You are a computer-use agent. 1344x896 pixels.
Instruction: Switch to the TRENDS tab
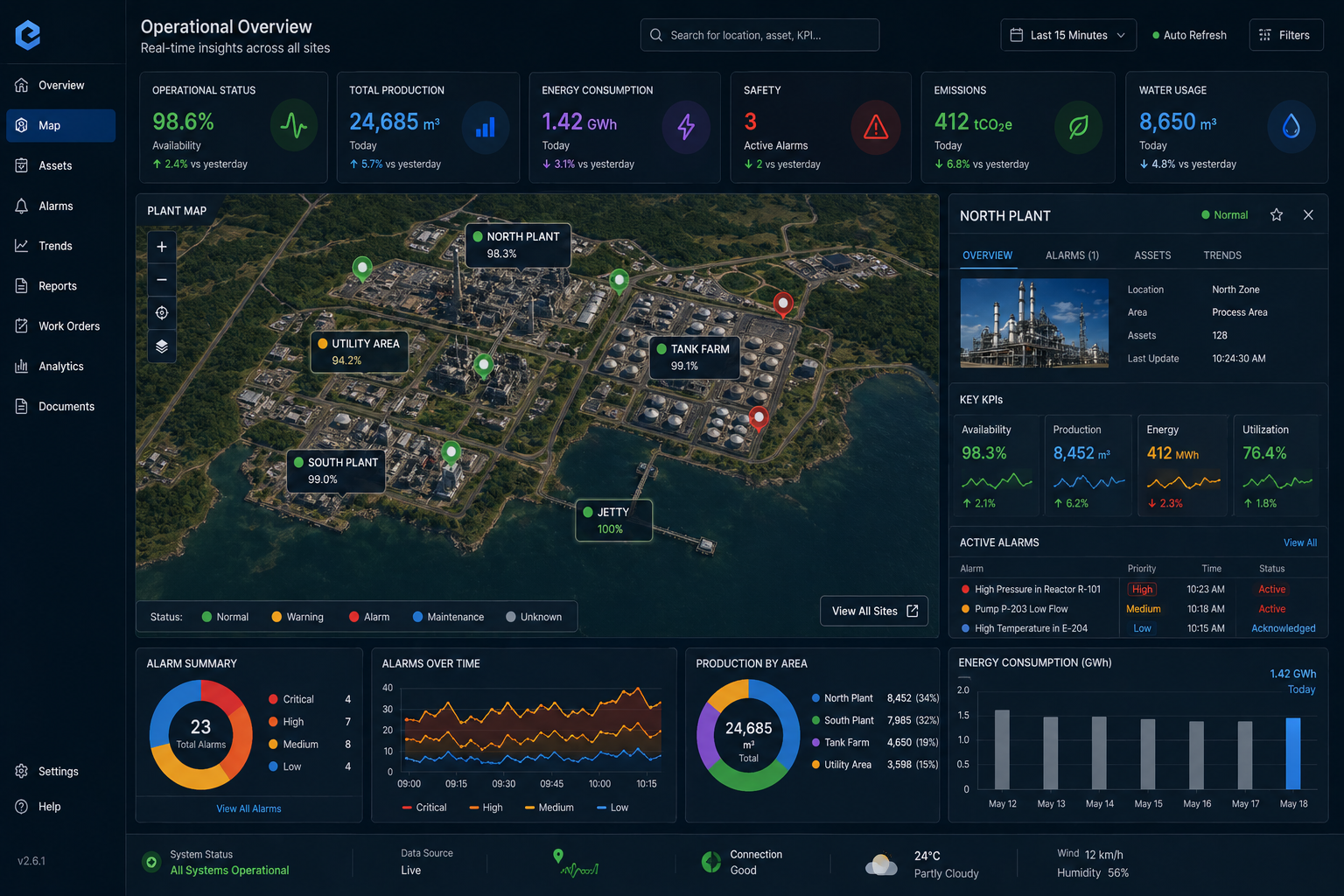click(x=1221, y=255)
